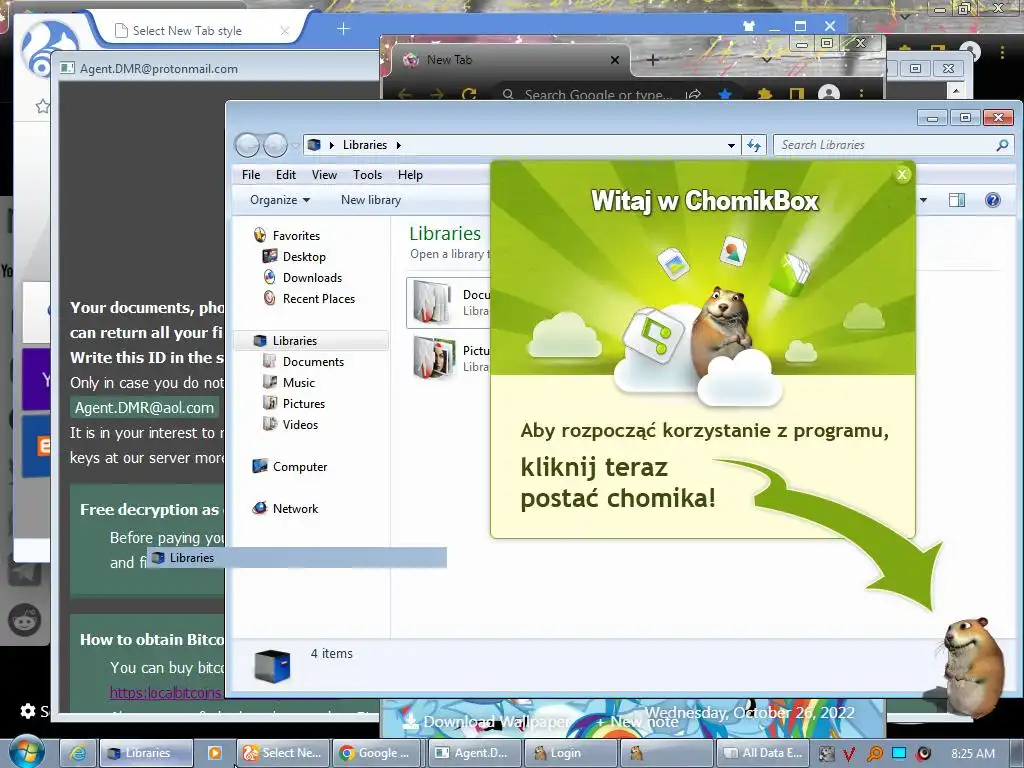
Task: Select Videos in the navigation tree
Action: coord(300,424)
